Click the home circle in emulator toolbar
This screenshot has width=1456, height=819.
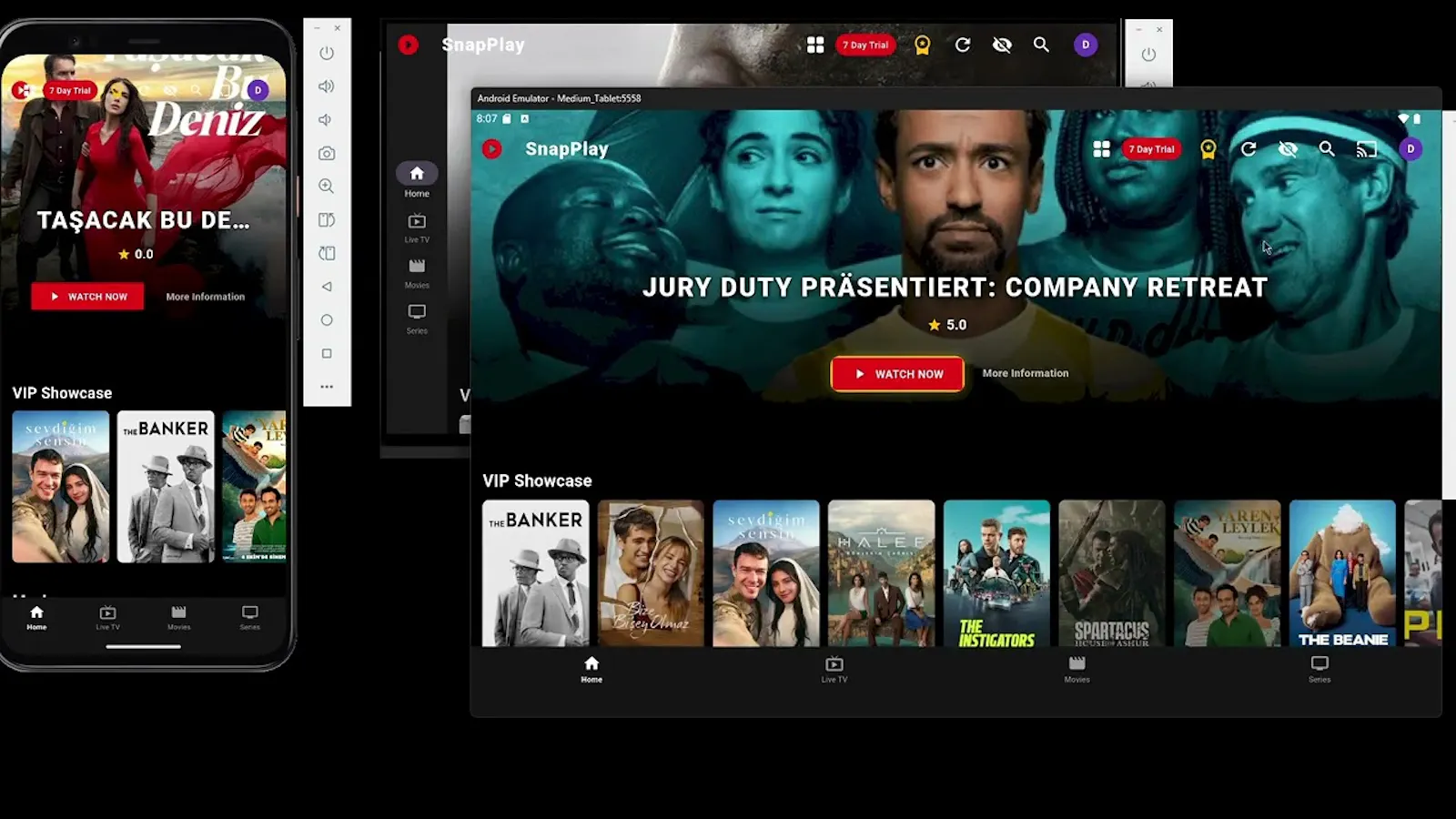coord(327,320)
